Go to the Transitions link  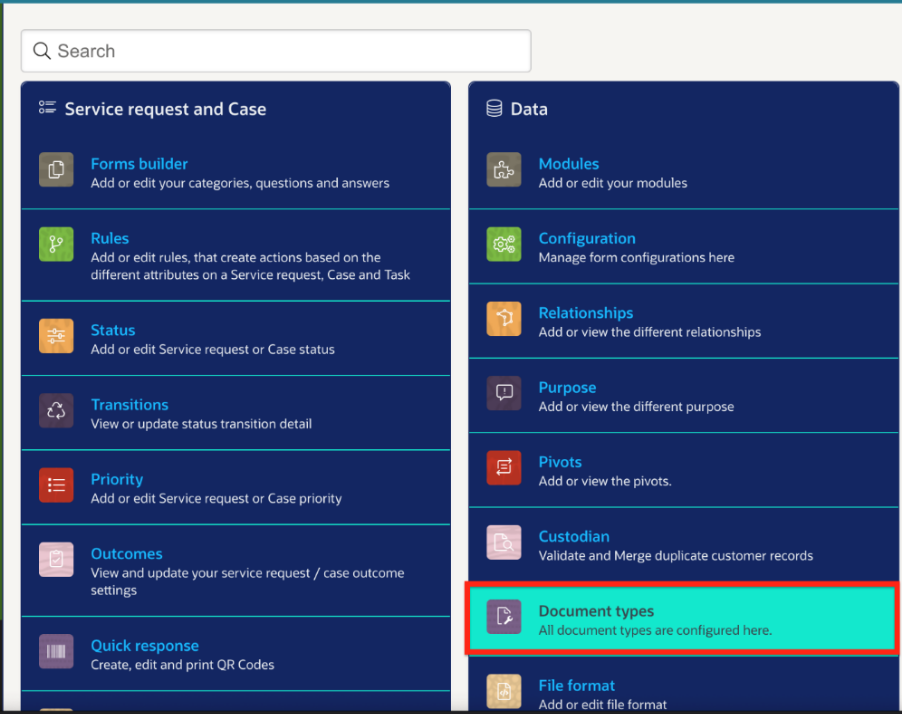tap(129, 405)
